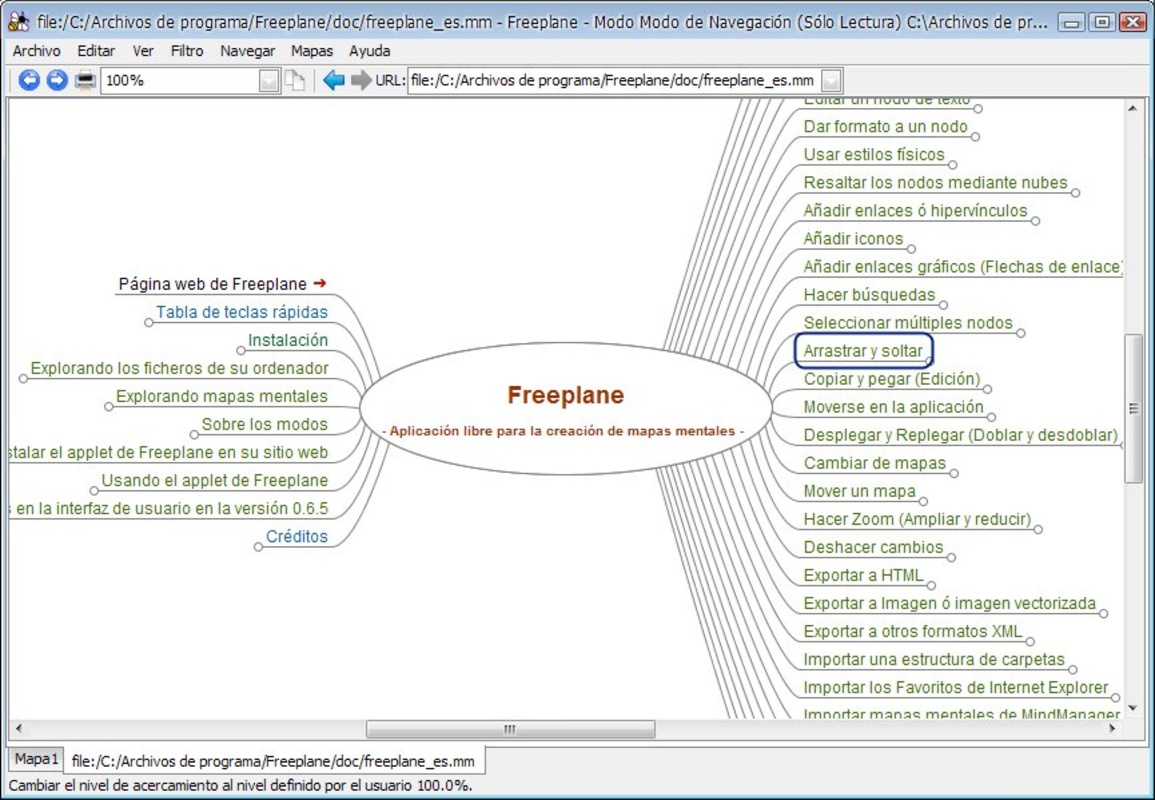Select the Explorando mapas mentales node
Viewport: 1155px width, 800px height.
[222, 396]
